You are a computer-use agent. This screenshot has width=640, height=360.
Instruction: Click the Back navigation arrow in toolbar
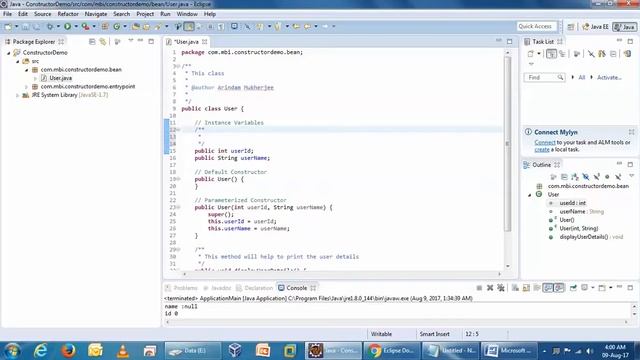point(307,27)
